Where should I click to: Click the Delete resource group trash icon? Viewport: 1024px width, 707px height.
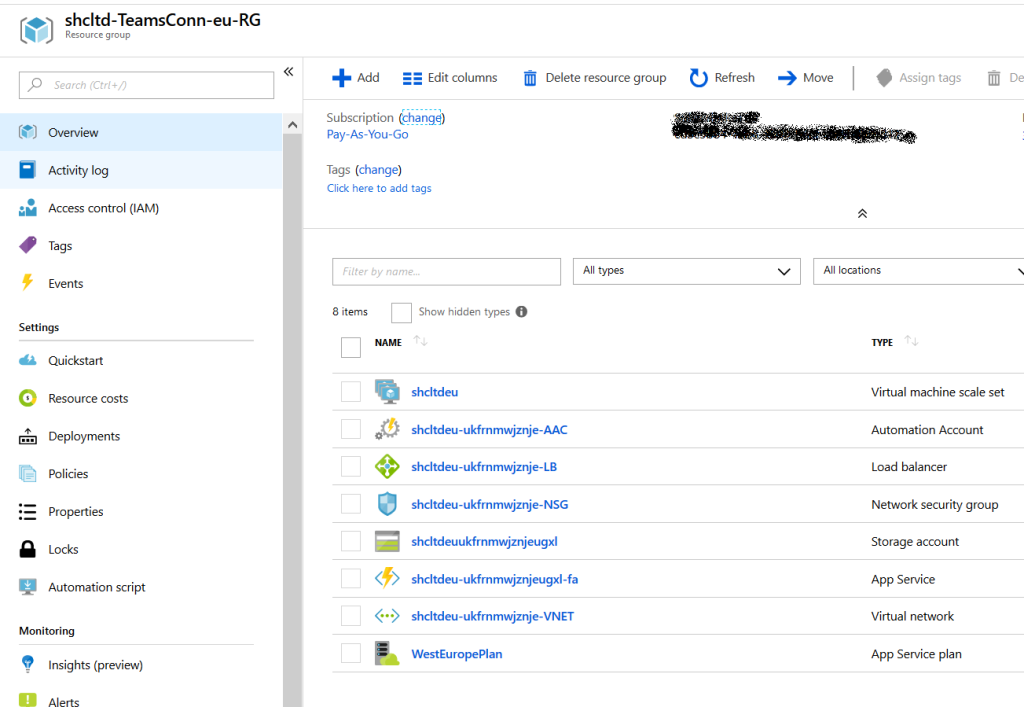pos(529,77)
